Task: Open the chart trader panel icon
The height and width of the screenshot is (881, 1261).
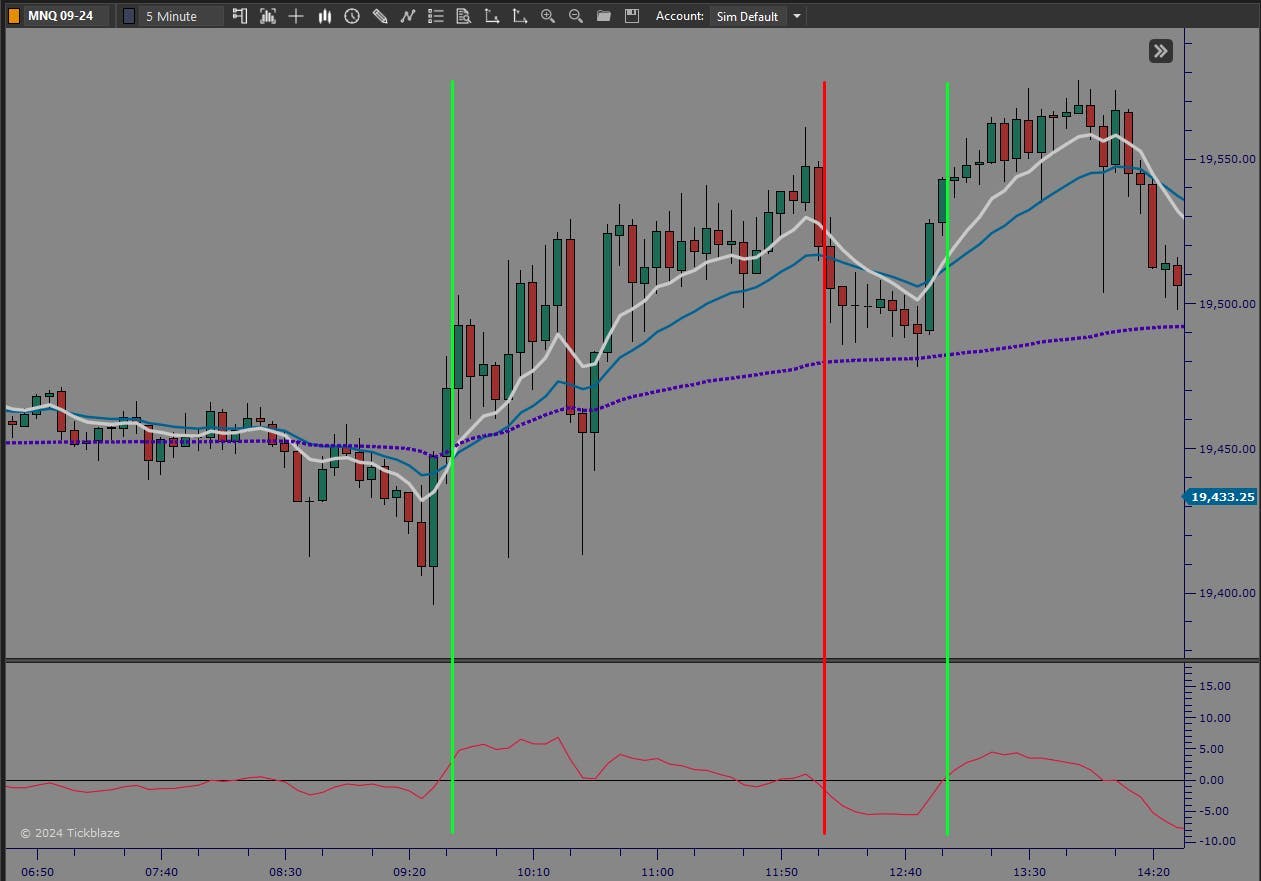Action: [x=240, y=16]
